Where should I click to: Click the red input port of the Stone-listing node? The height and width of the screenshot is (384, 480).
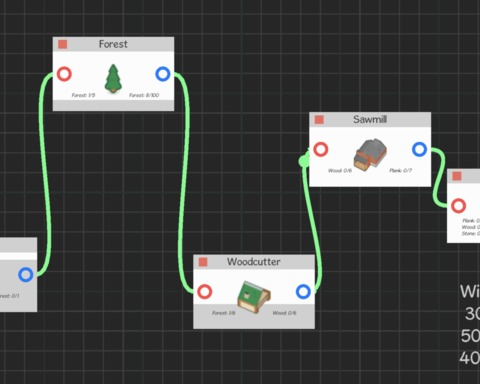click(458, 206)
